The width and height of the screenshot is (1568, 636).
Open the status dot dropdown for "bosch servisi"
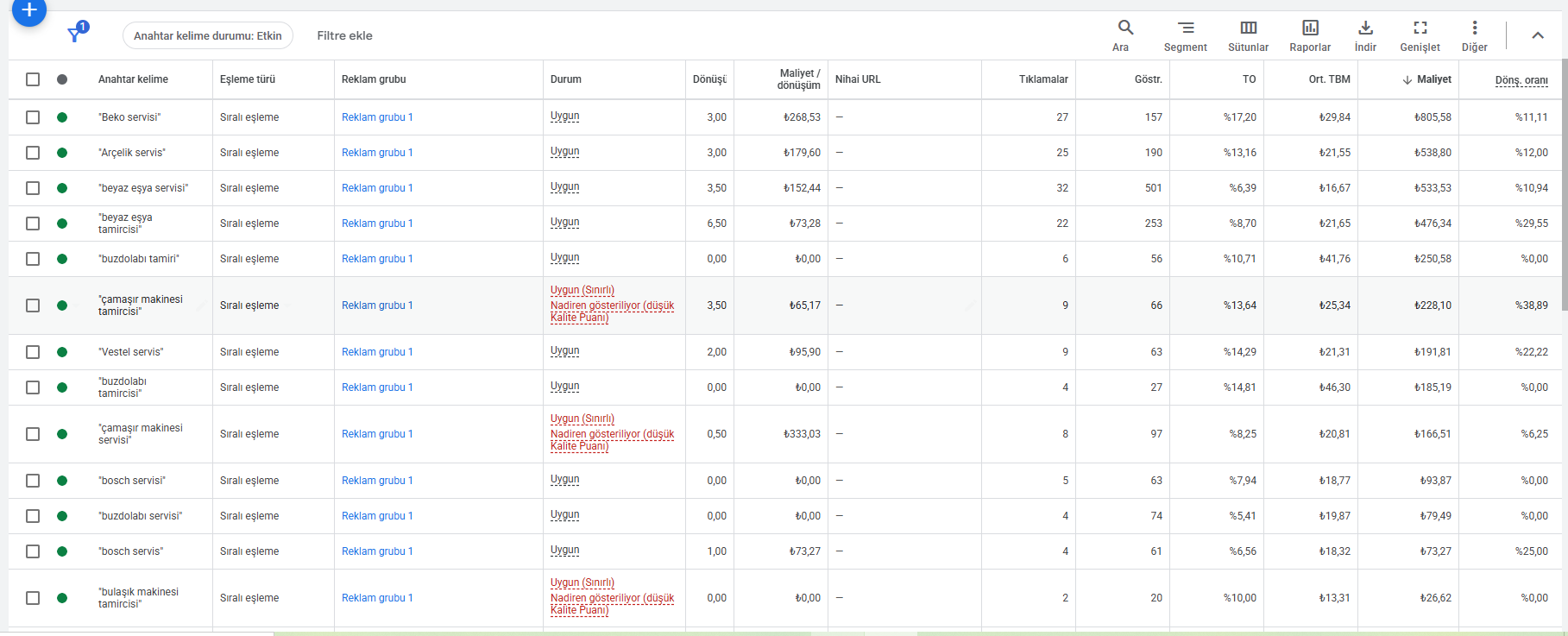pos(62,481)
